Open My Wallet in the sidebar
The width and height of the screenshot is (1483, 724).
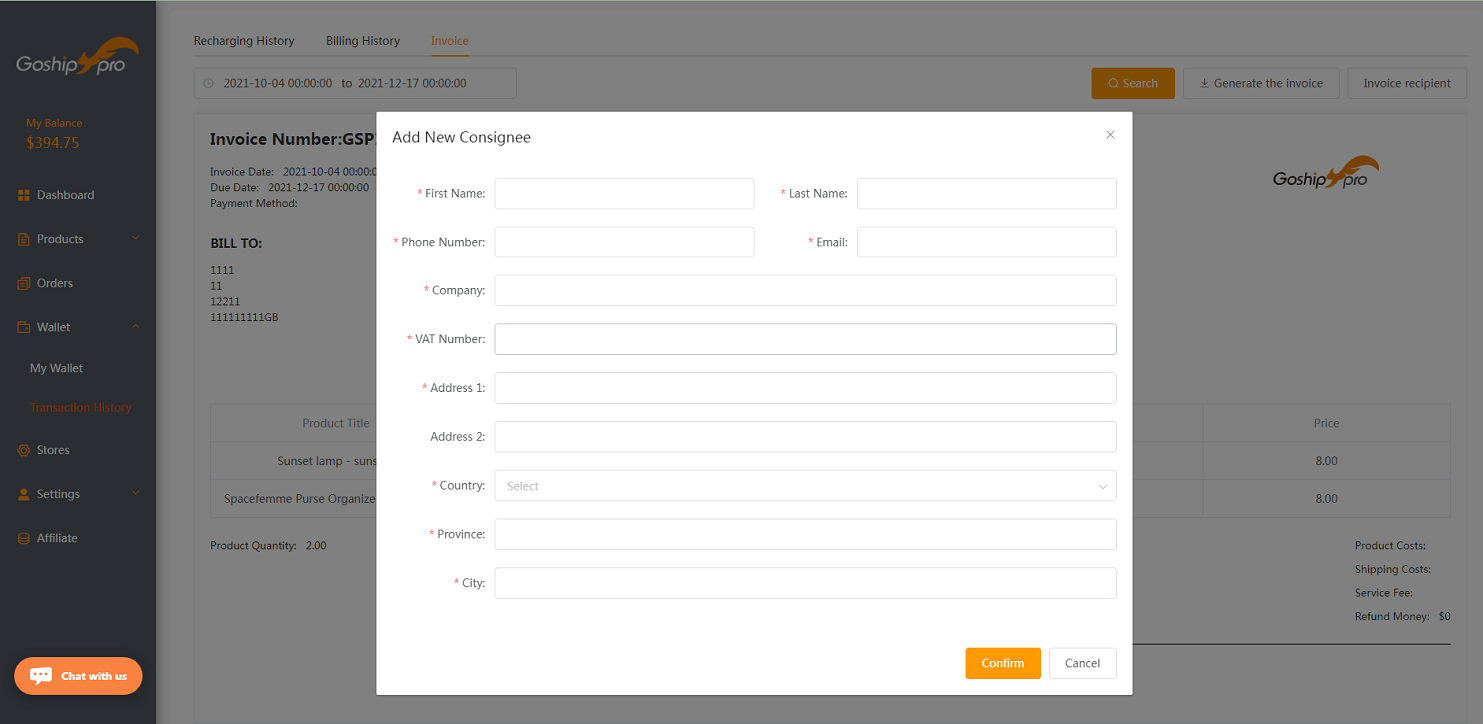(x=56, y=368)
